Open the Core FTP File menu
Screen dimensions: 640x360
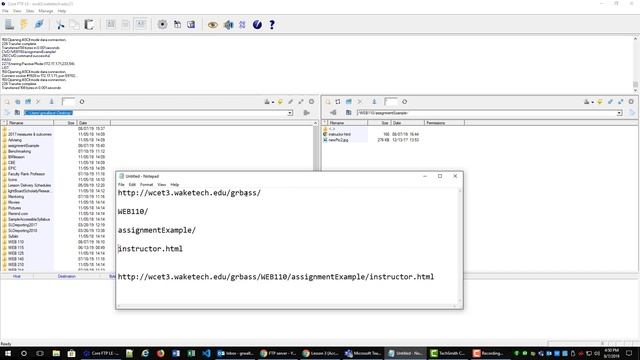5,11
